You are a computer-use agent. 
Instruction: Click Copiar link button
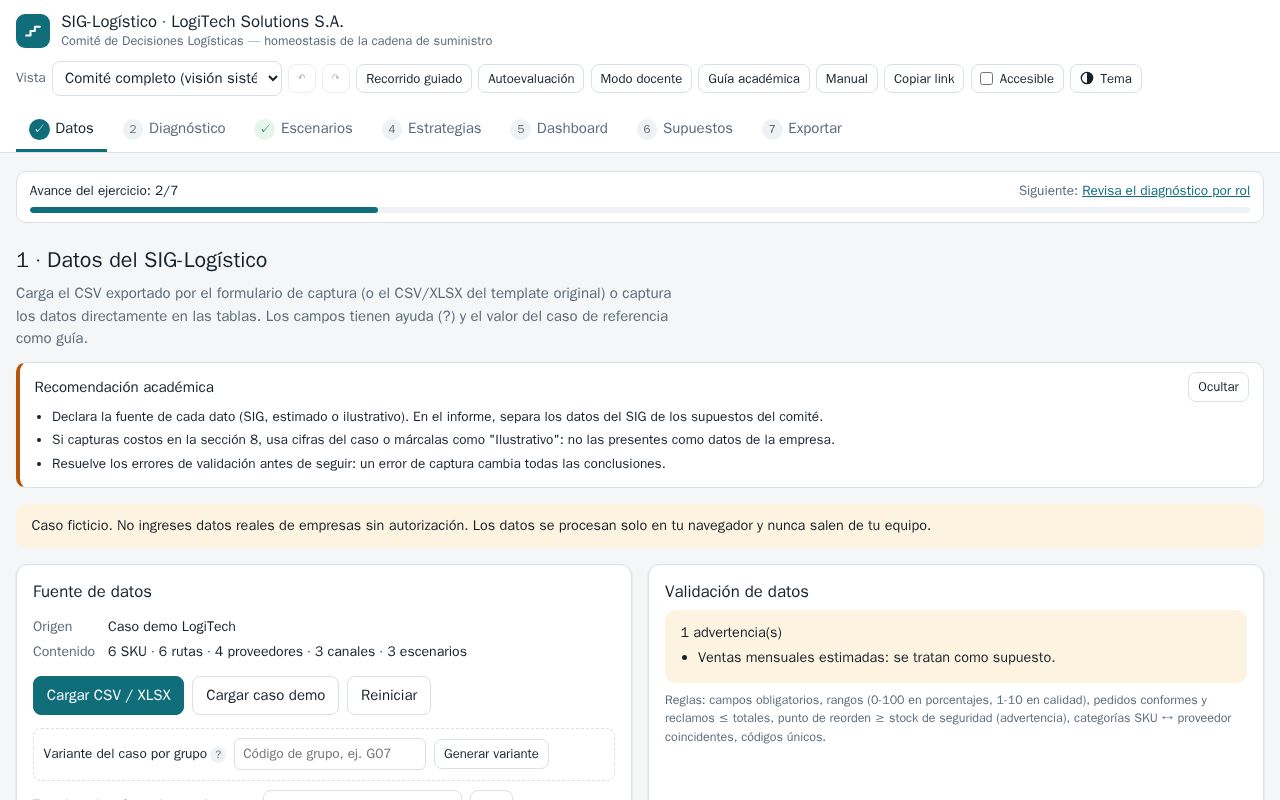click(924, 79)
